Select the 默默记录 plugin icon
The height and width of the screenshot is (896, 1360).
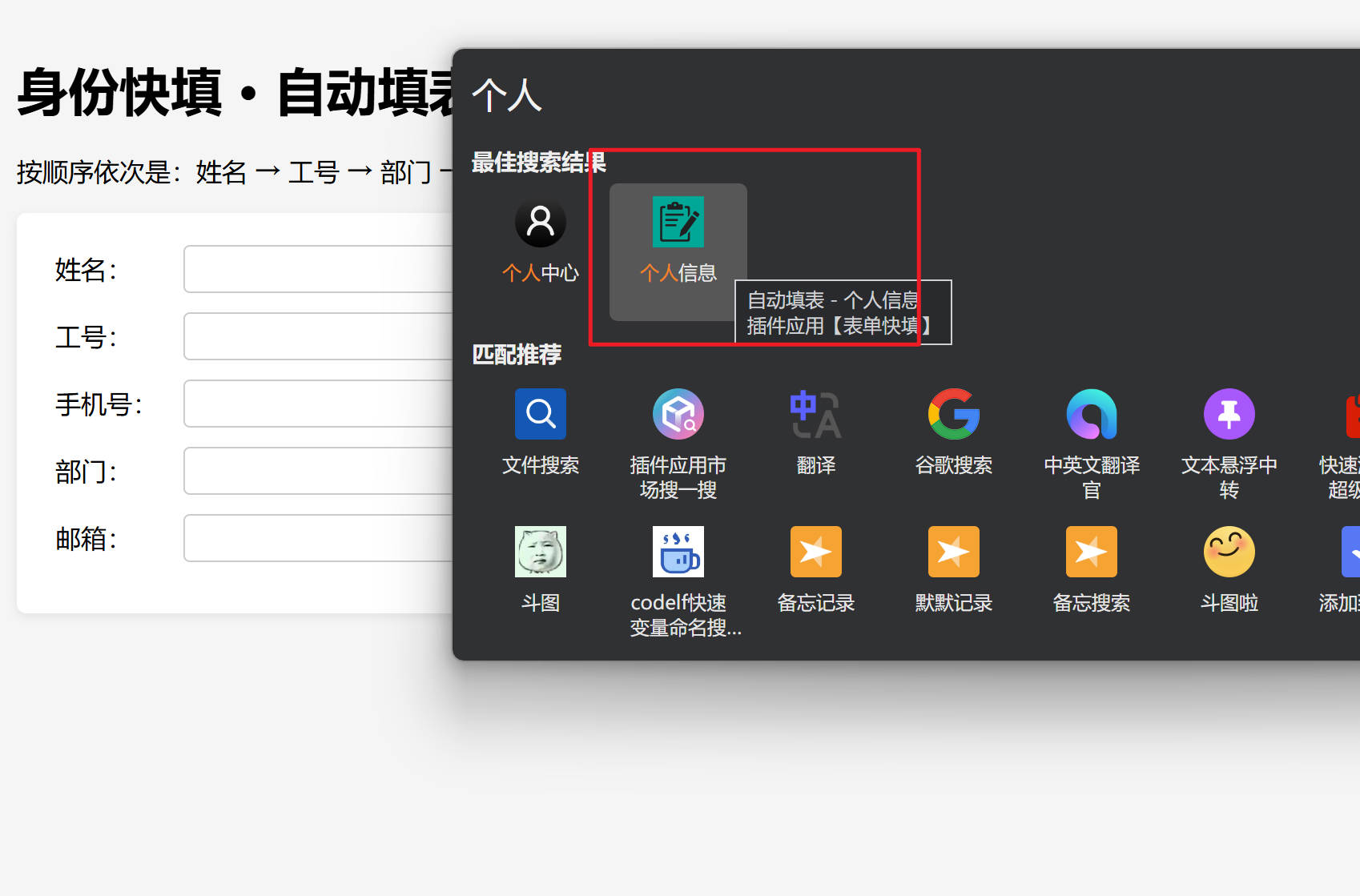pos(953,552)
